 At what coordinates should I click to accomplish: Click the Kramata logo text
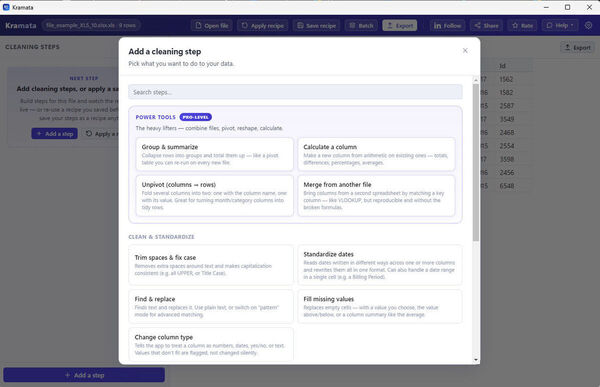[x=21, y=26]
